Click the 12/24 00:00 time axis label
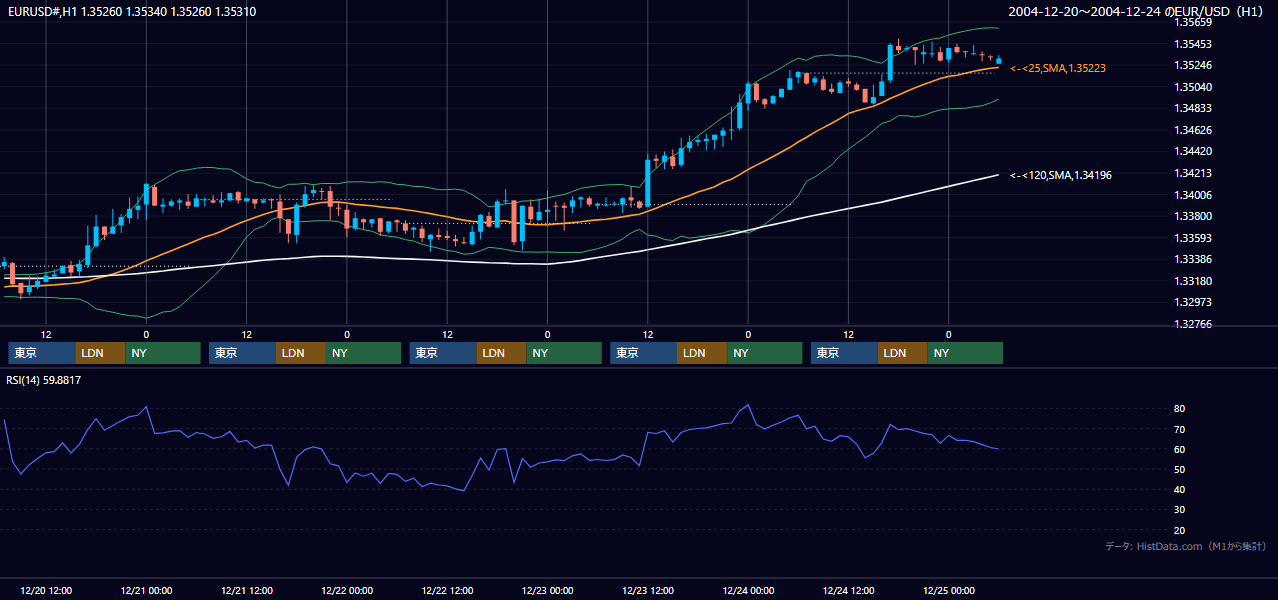 (x=748, y=590)
